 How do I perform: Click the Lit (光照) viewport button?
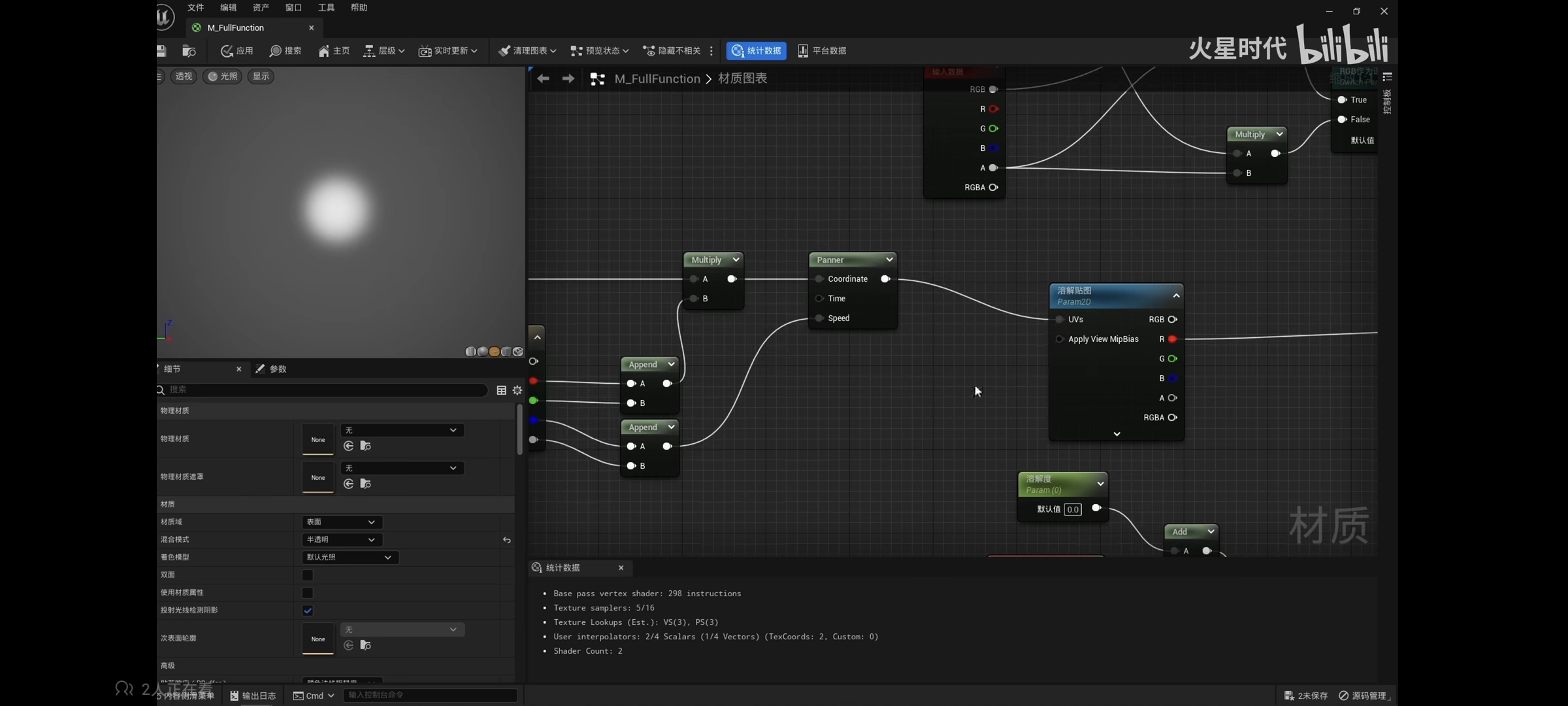pos(223,76)
